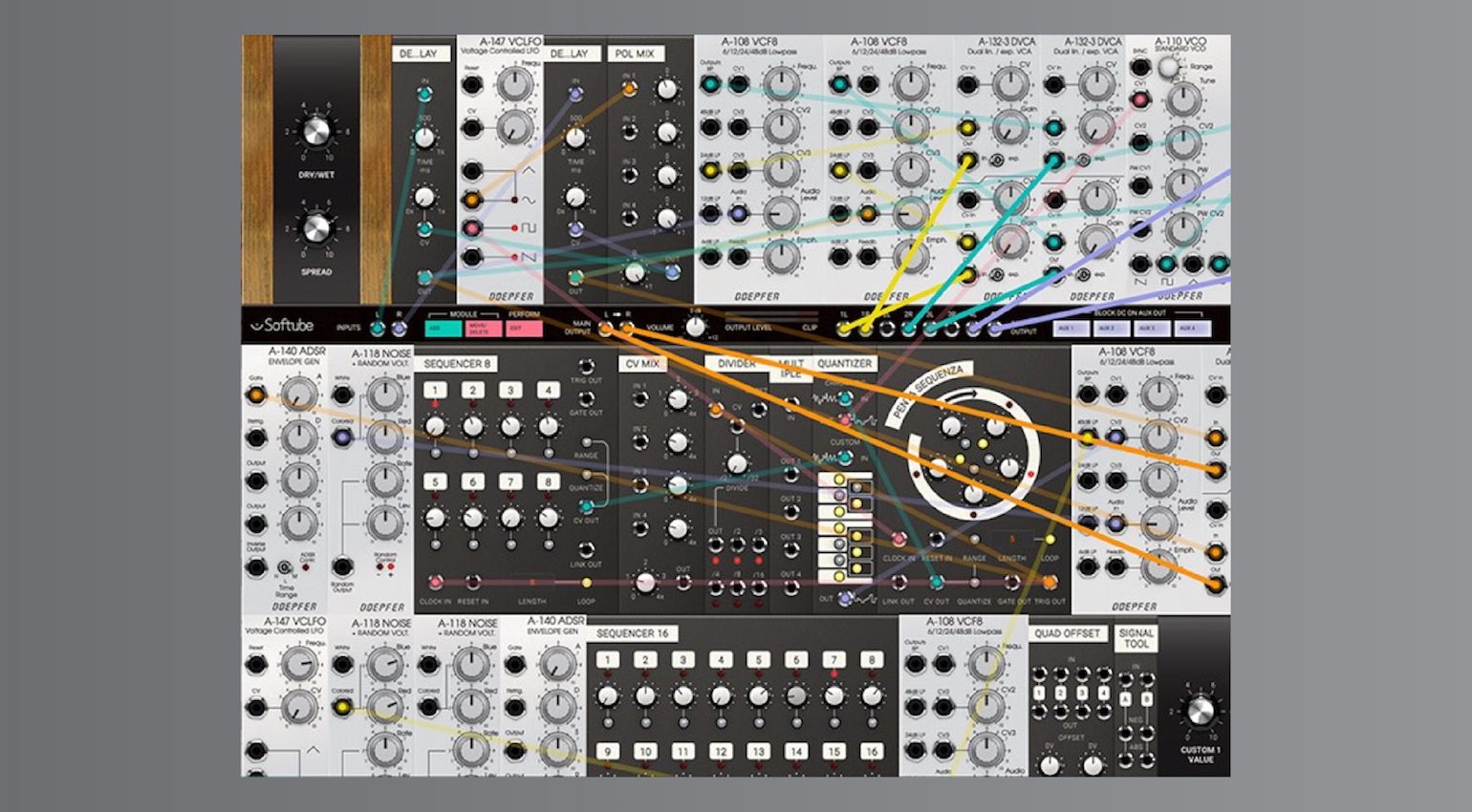Click the Main Output L jack

pos(605,329)
